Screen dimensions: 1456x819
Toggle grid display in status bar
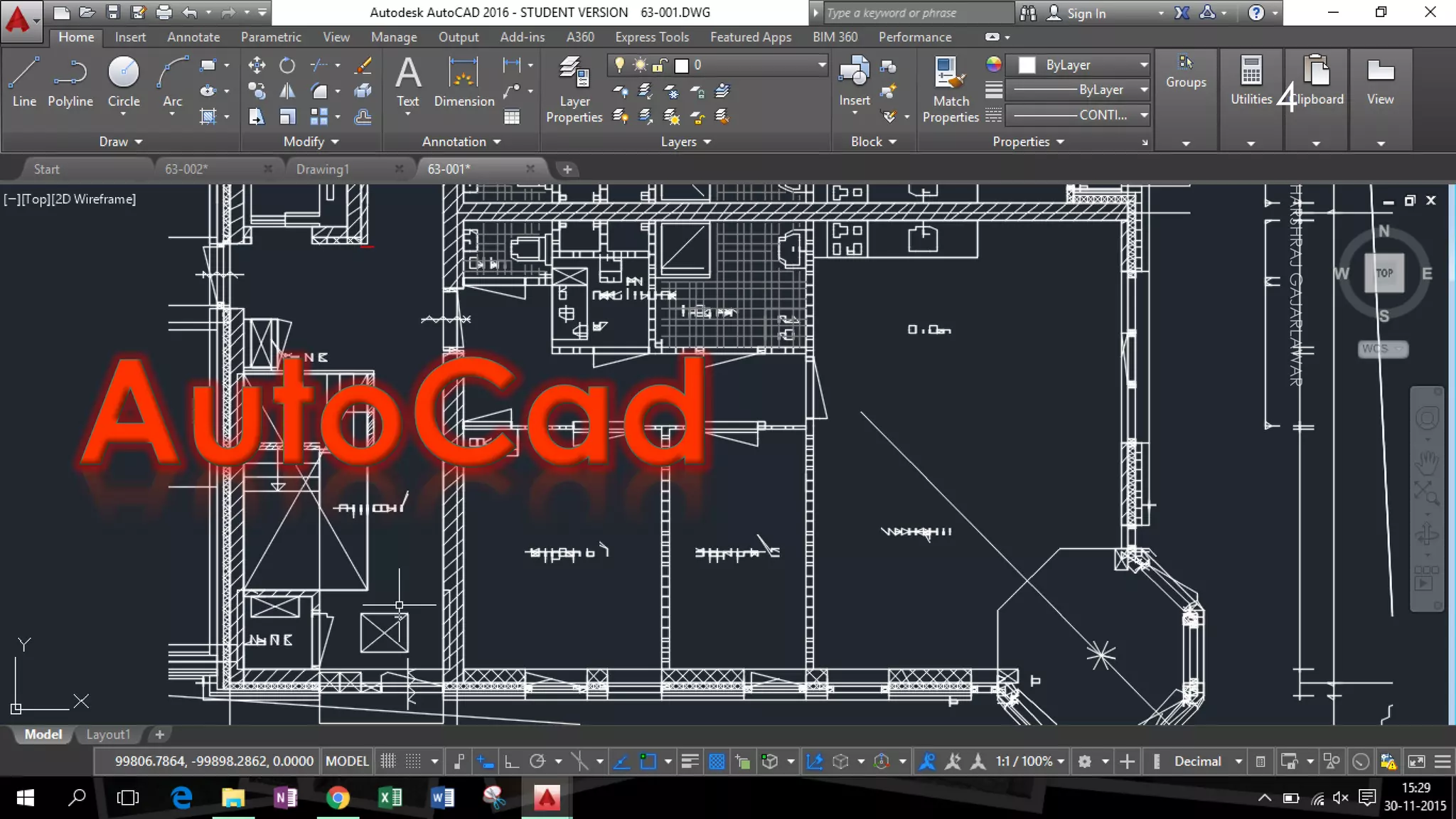387,761
